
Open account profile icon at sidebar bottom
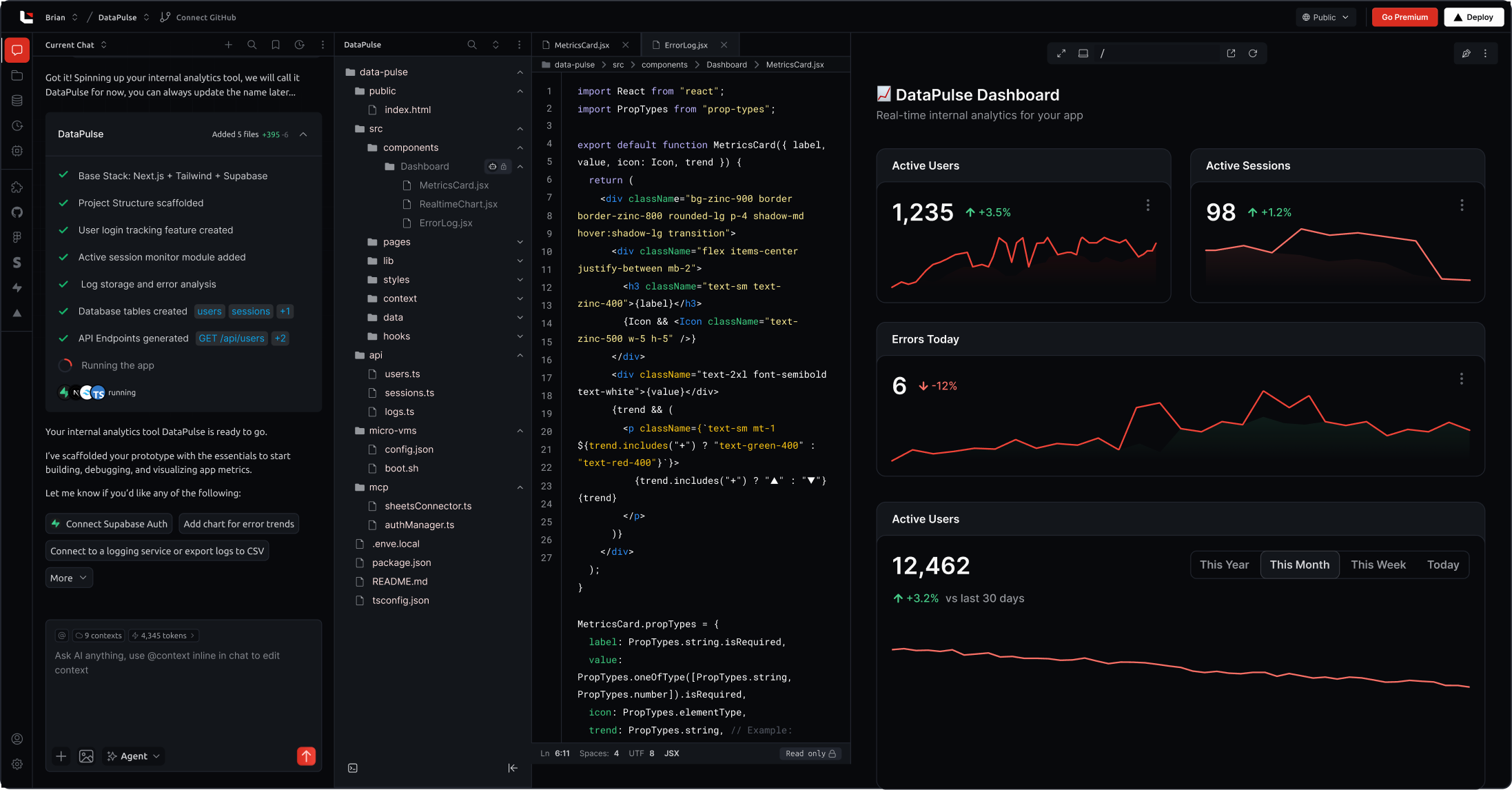pos(17,739)
